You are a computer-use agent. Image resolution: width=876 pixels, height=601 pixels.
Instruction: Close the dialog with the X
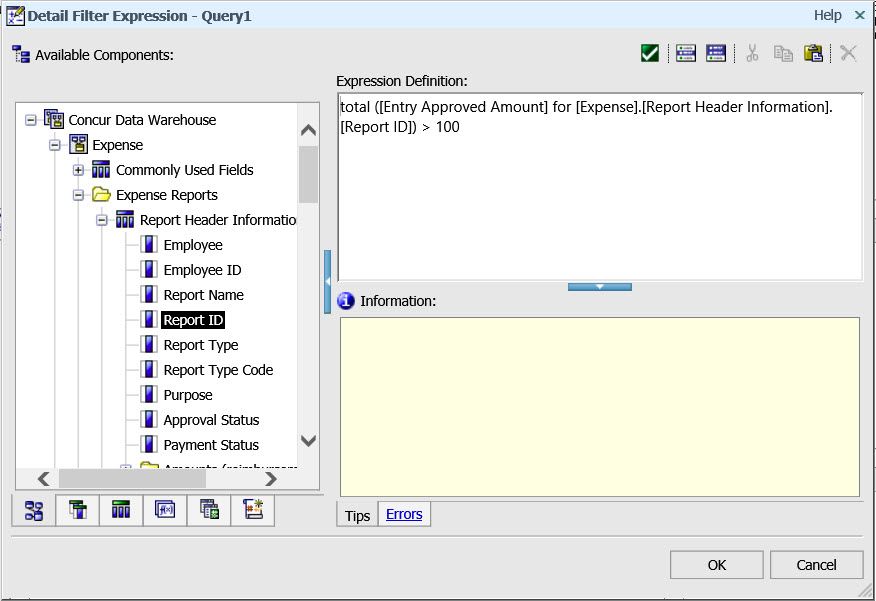point(860,15)
